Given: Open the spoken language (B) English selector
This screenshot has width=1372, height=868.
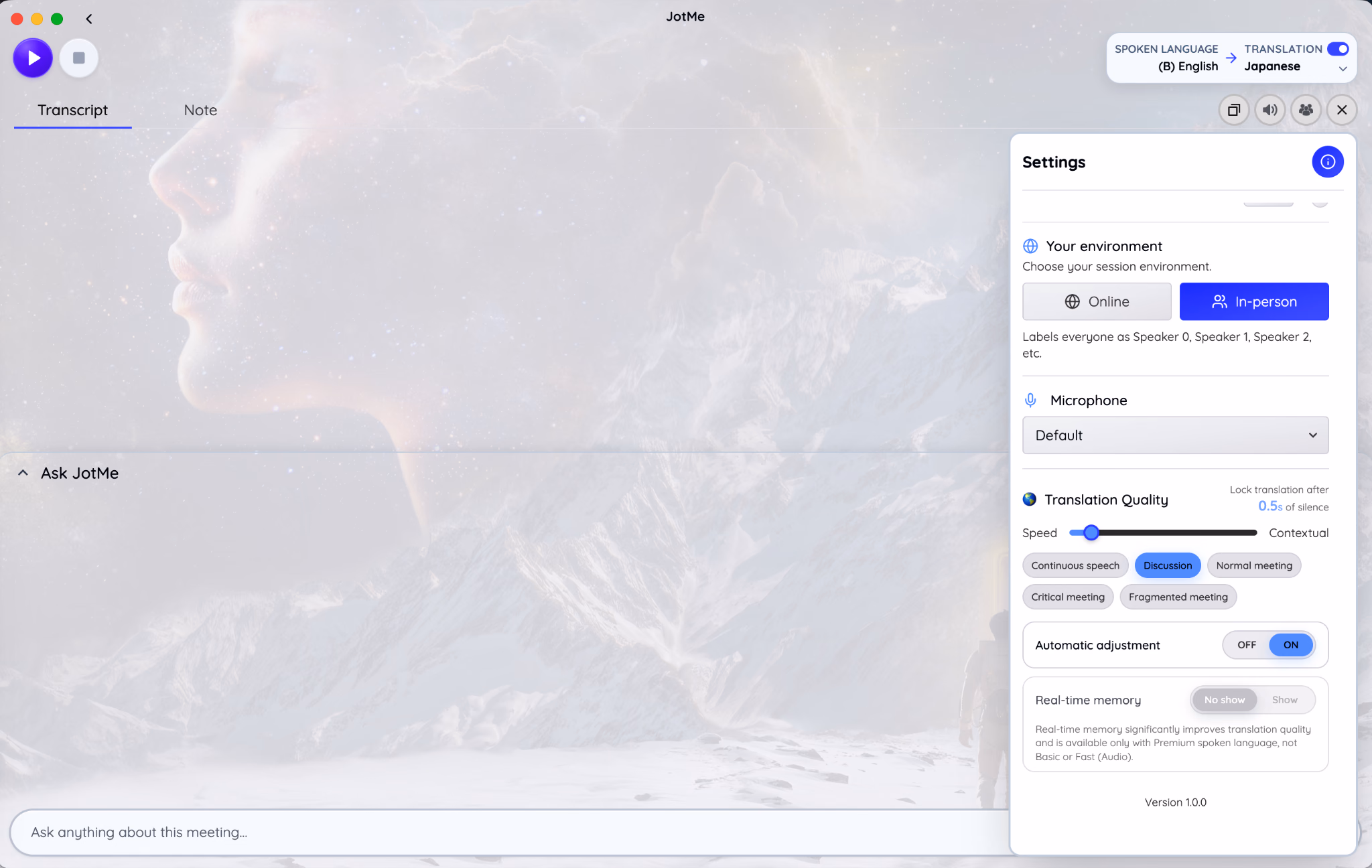Looking at the screenshot, I should click(1187, 66).
